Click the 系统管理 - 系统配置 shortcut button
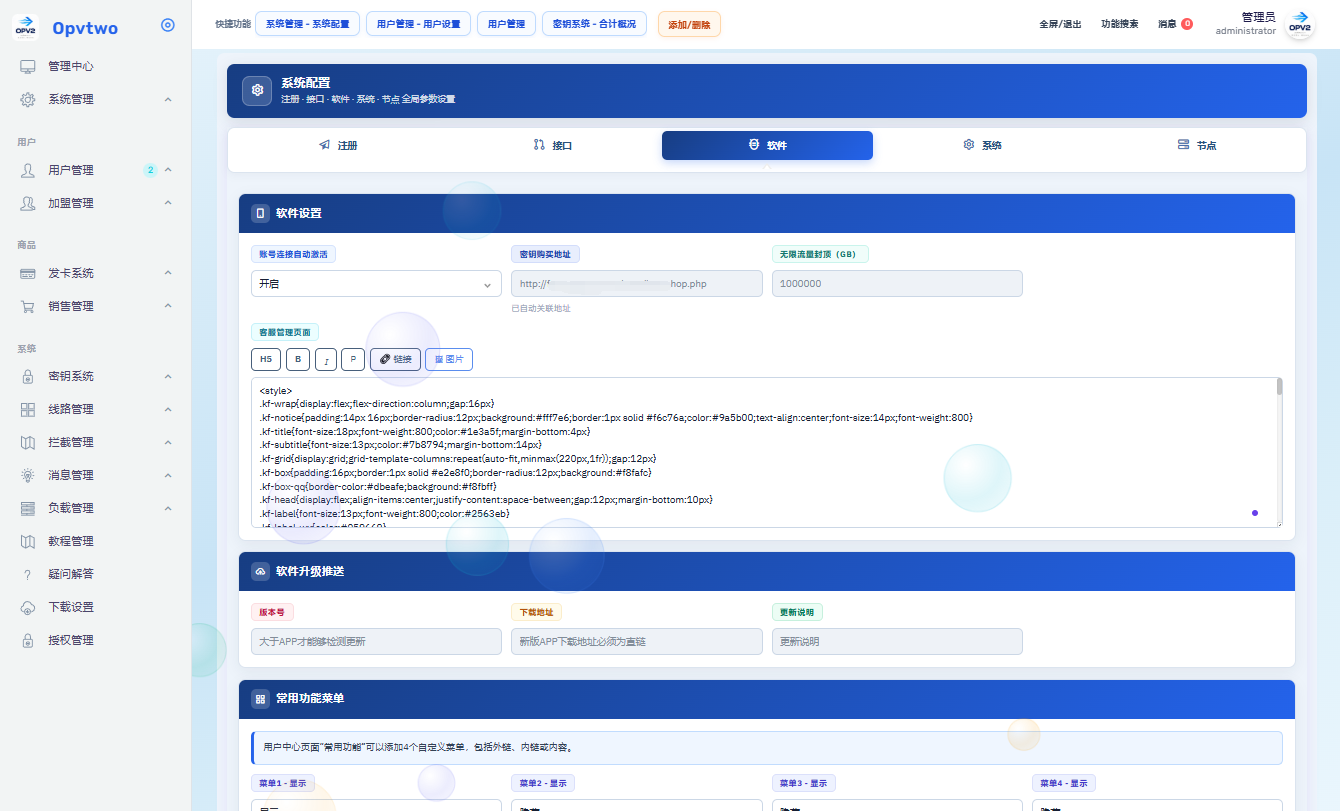 coord(307,24)
